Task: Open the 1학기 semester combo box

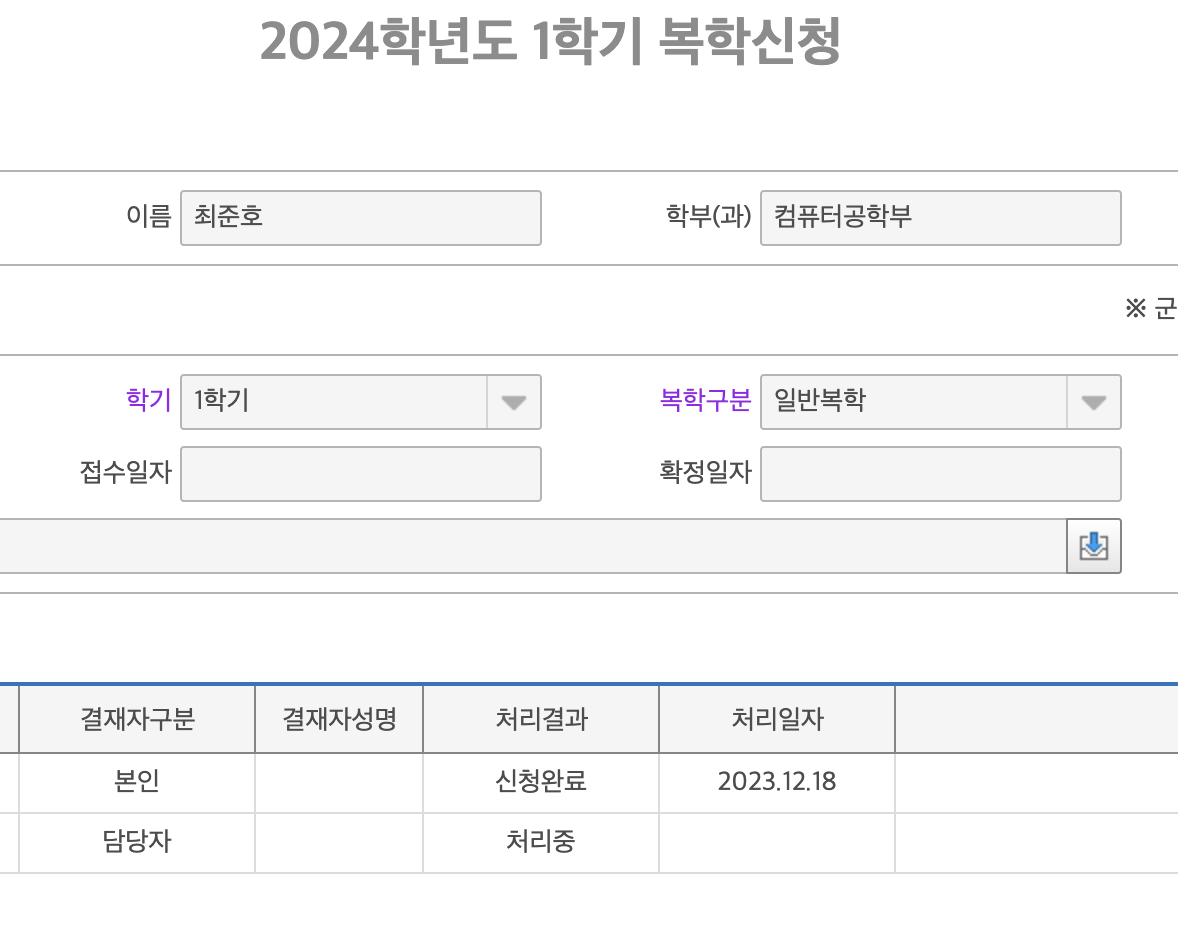Action: point(334,402)
